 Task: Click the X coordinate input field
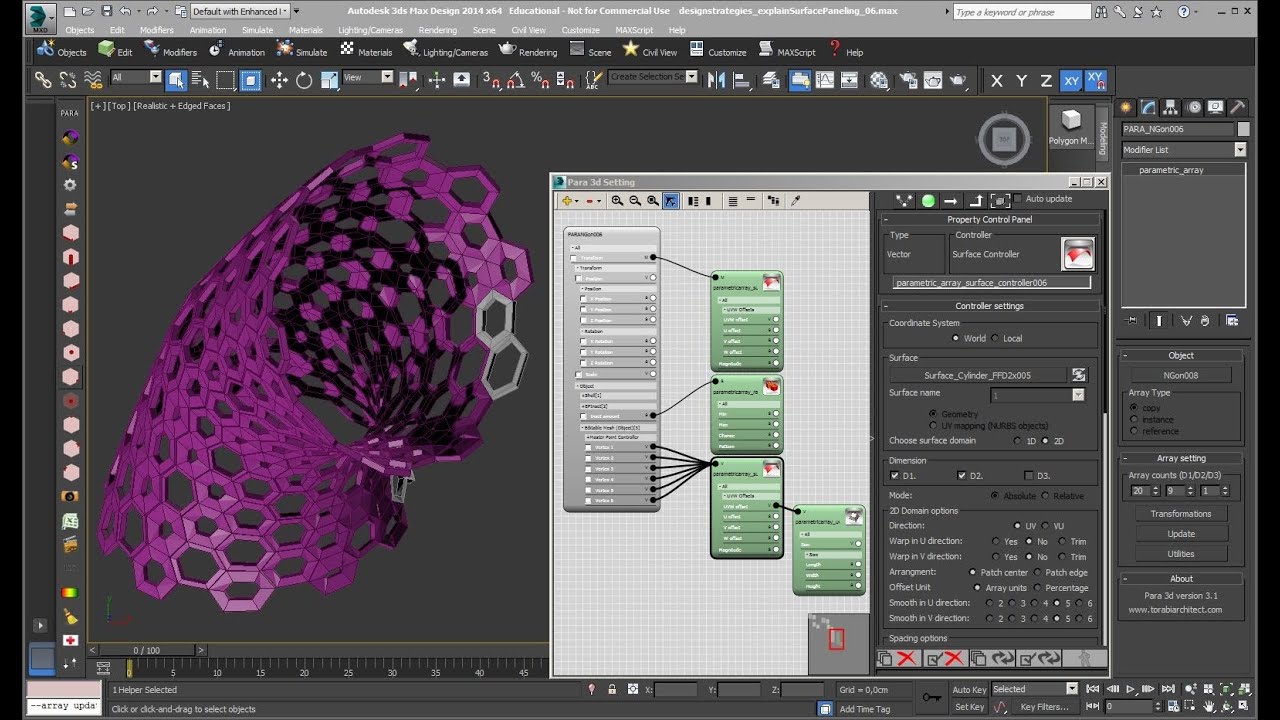pos(676,690)
